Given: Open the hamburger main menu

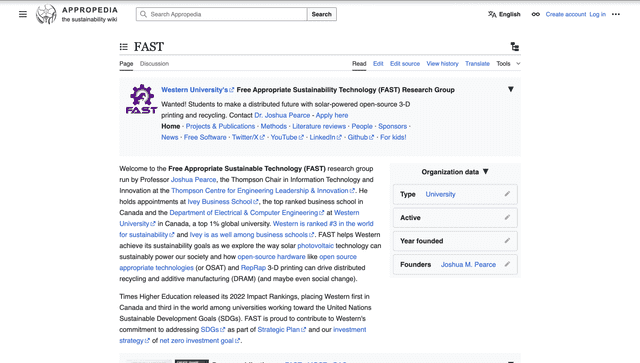Looking at the screenshot, I should 23,14.
